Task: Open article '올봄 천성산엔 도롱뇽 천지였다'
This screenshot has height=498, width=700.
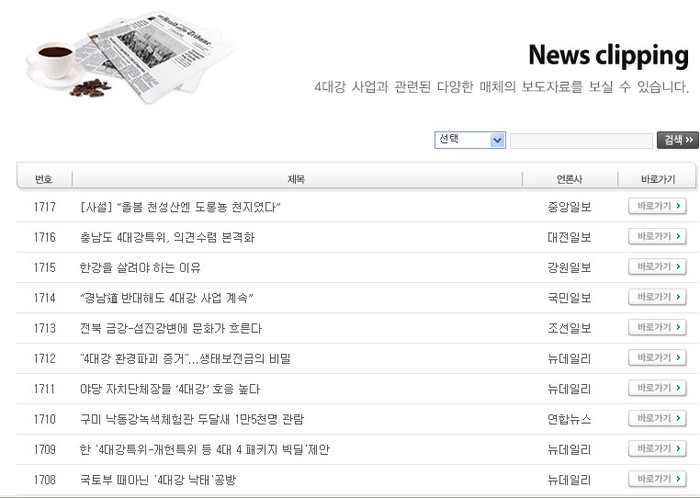Action: [x=180, y=207]
